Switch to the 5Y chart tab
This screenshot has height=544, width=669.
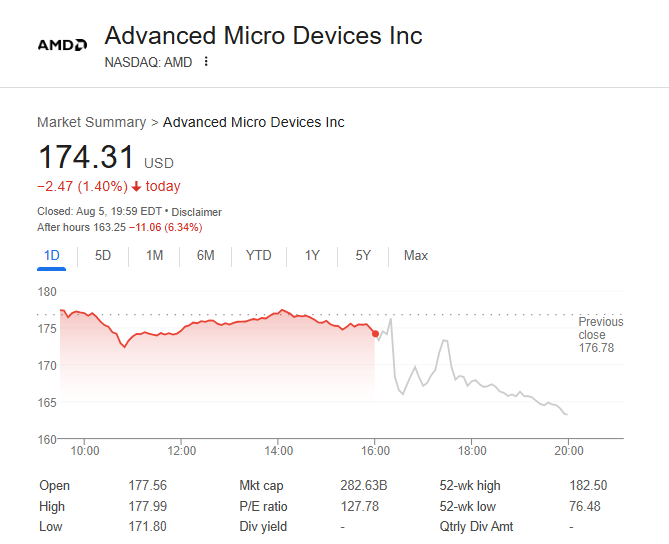click(363, 256)
